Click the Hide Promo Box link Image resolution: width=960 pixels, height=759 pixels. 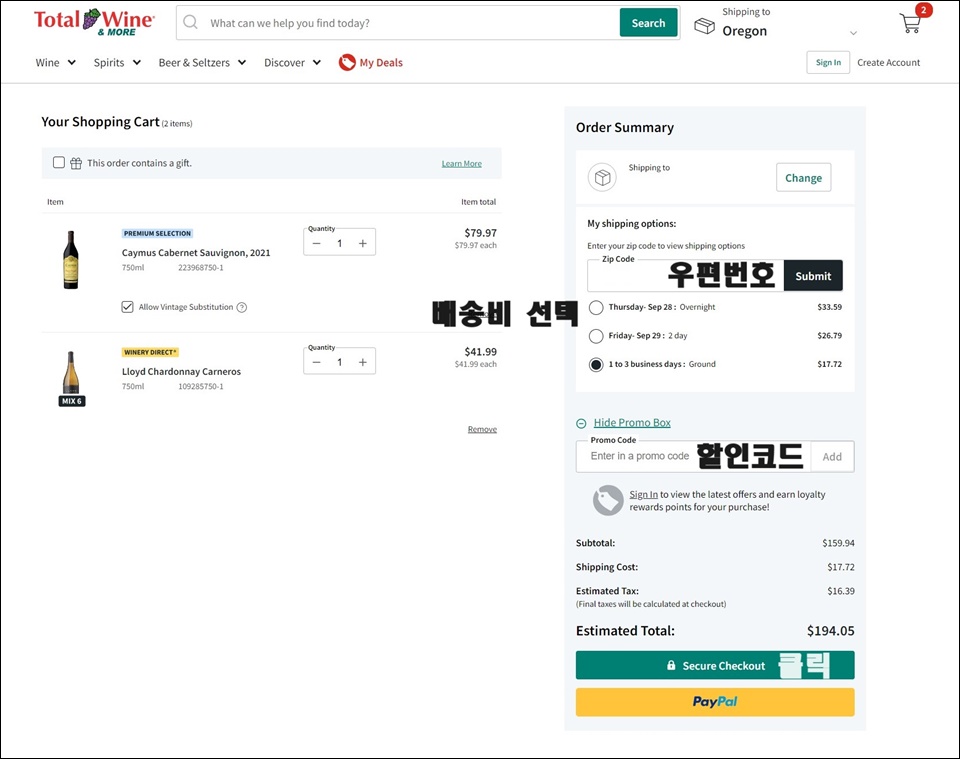632,423
